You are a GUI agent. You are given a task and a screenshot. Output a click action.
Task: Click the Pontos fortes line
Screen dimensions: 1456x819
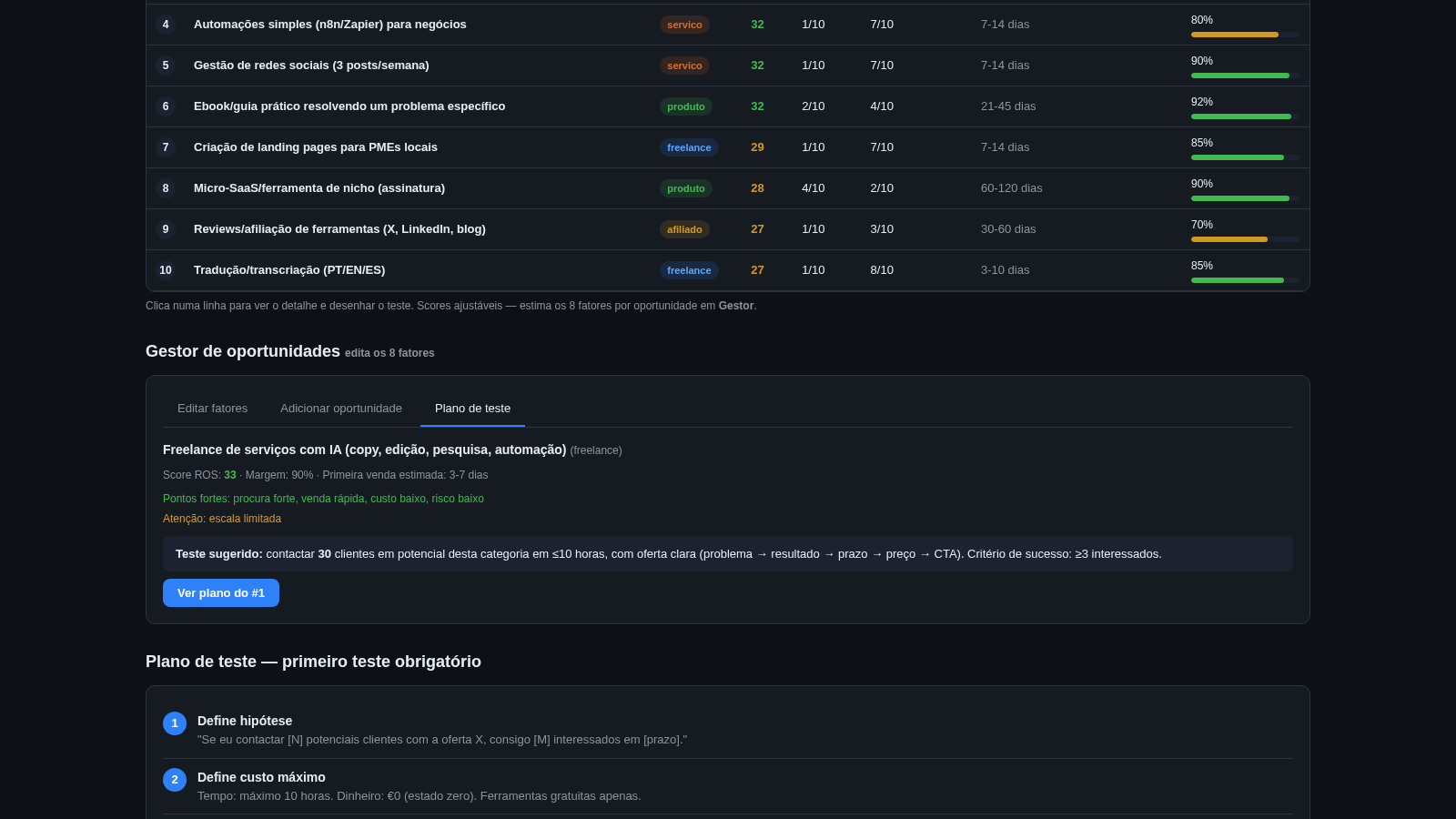tap(323, 499)
